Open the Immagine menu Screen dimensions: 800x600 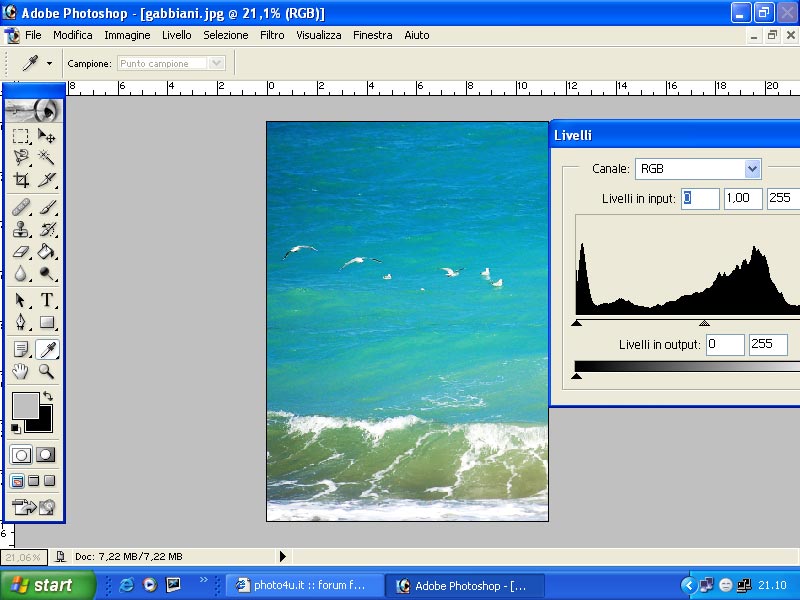(127, 35)
